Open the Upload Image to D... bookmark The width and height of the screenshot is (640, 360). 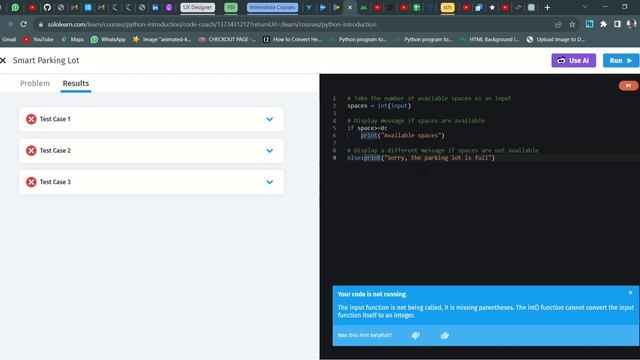(x=556, y=39)
